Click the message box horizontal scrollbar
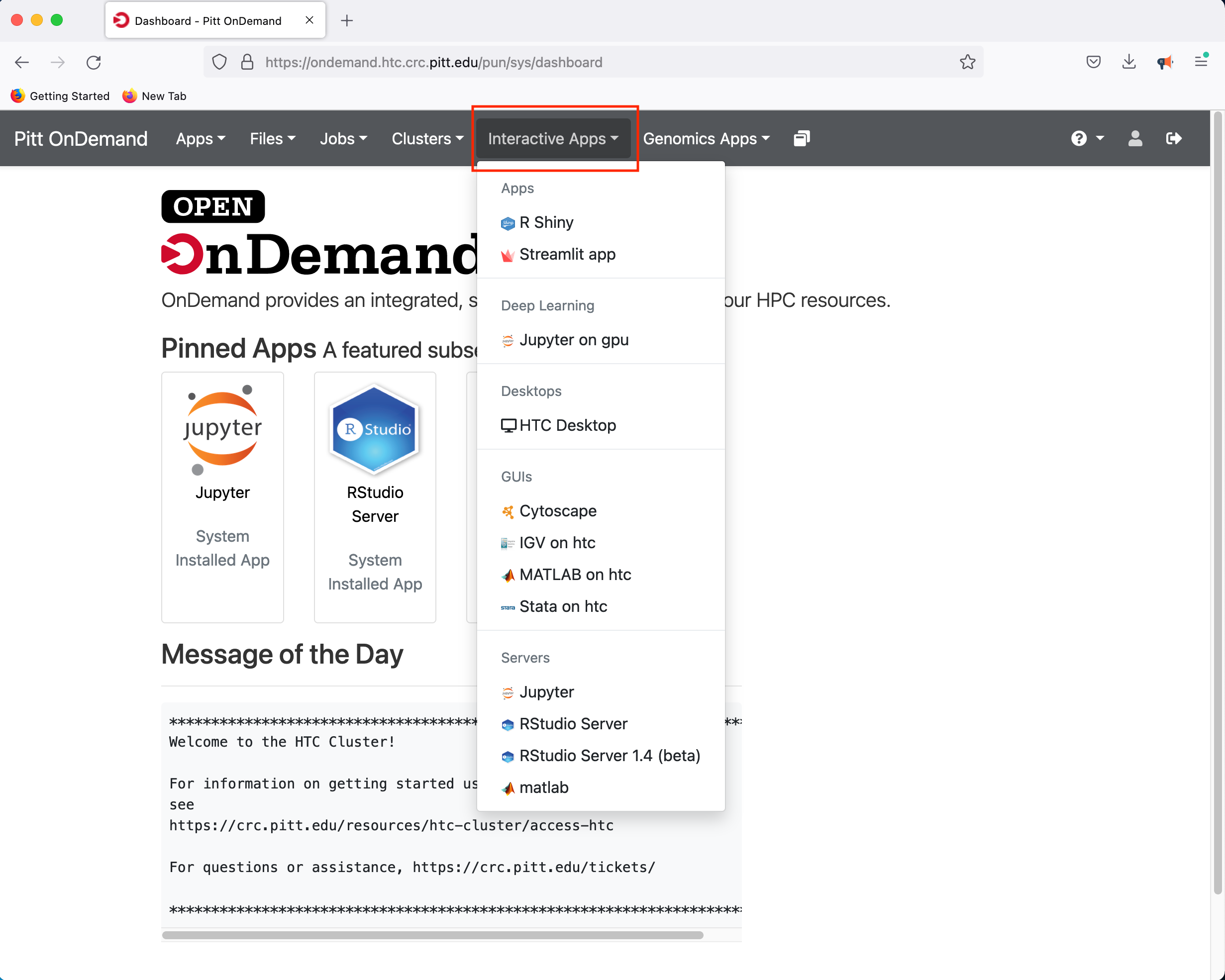The width and height of the screenshot is (1225, 980). [432, 935]
